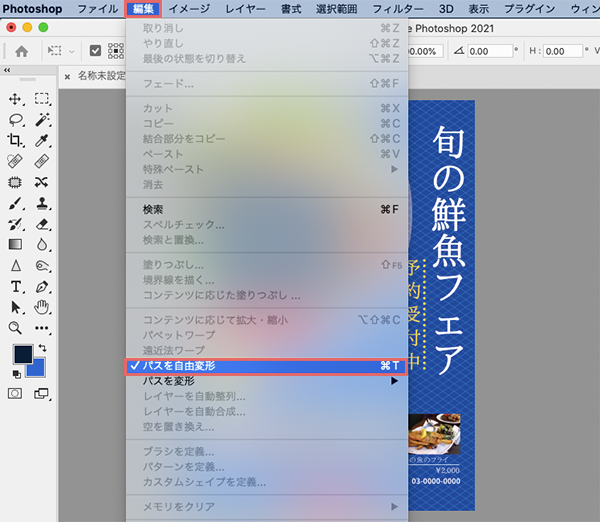Select the Type tool
The image size is (600, 522).
pos(16,286)
